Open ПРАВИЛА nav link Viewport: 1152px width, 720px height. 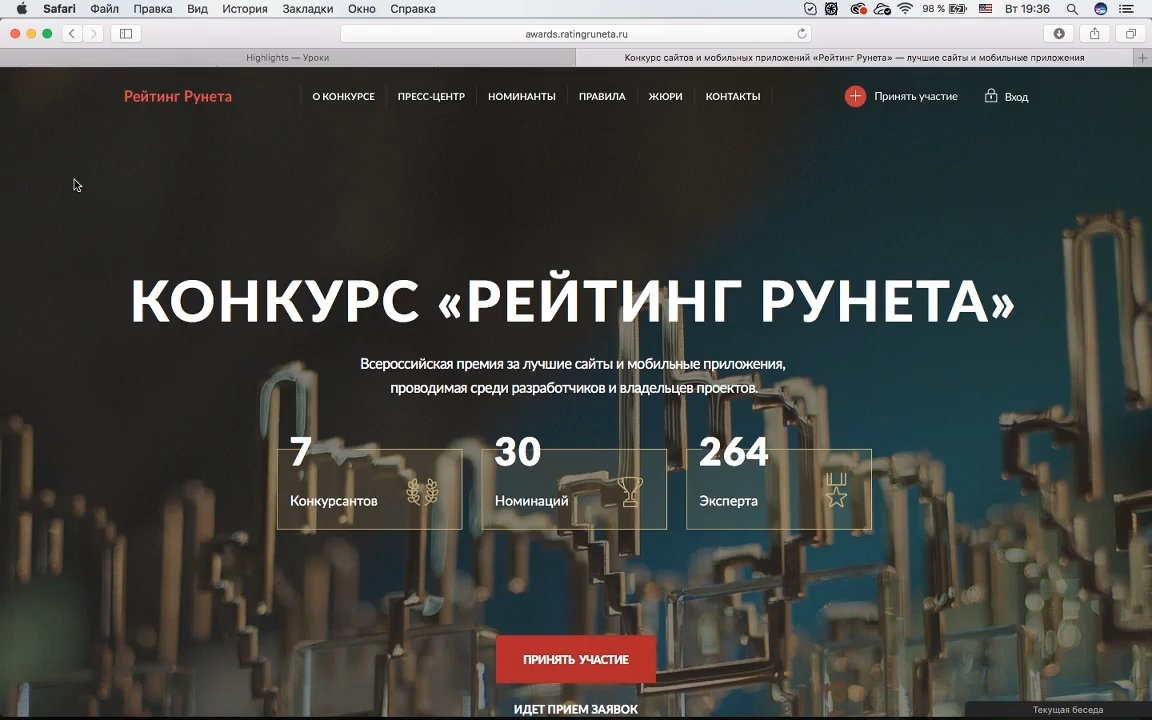coord(602,96)
